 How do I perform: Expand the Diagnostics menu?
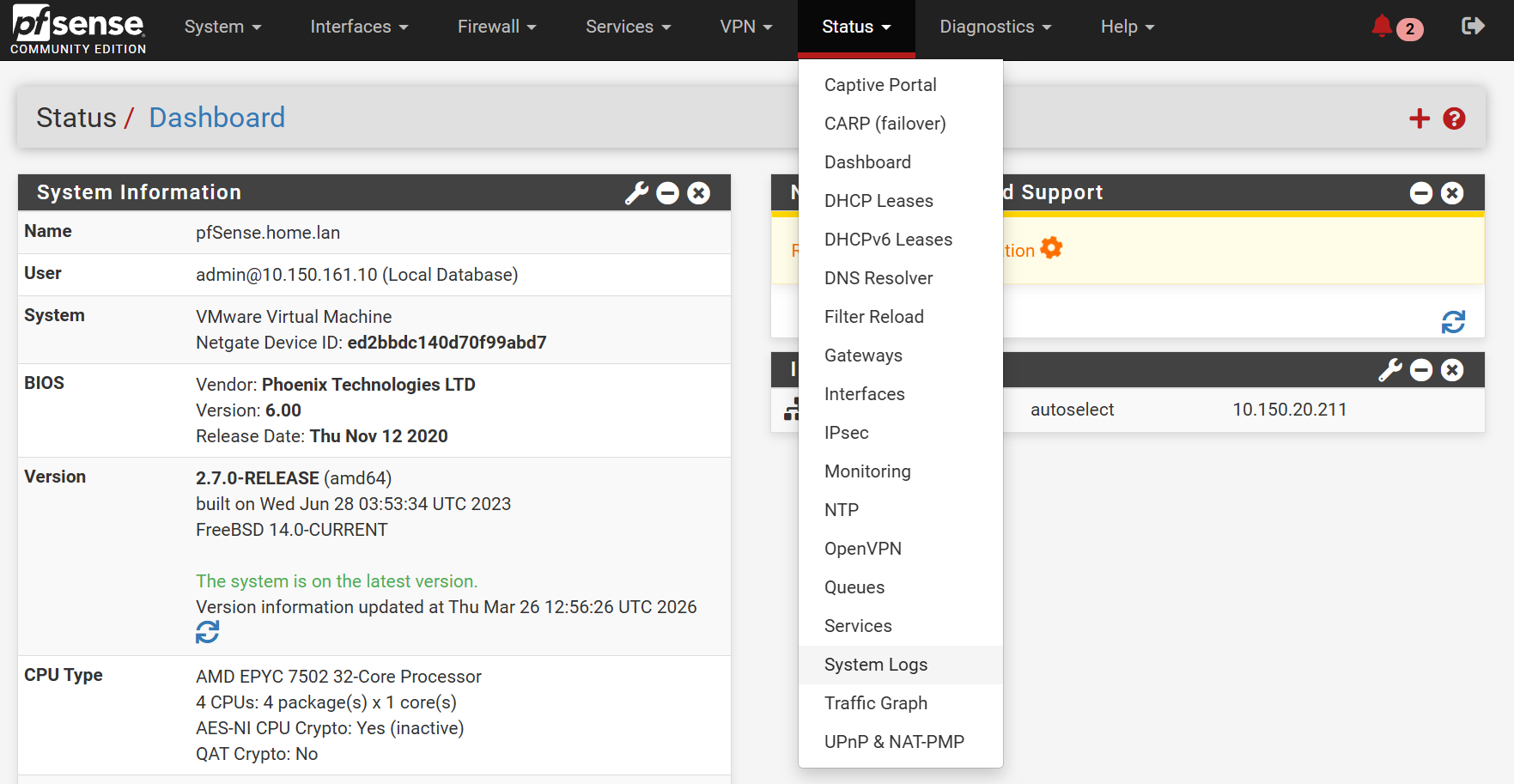point(994,27)
